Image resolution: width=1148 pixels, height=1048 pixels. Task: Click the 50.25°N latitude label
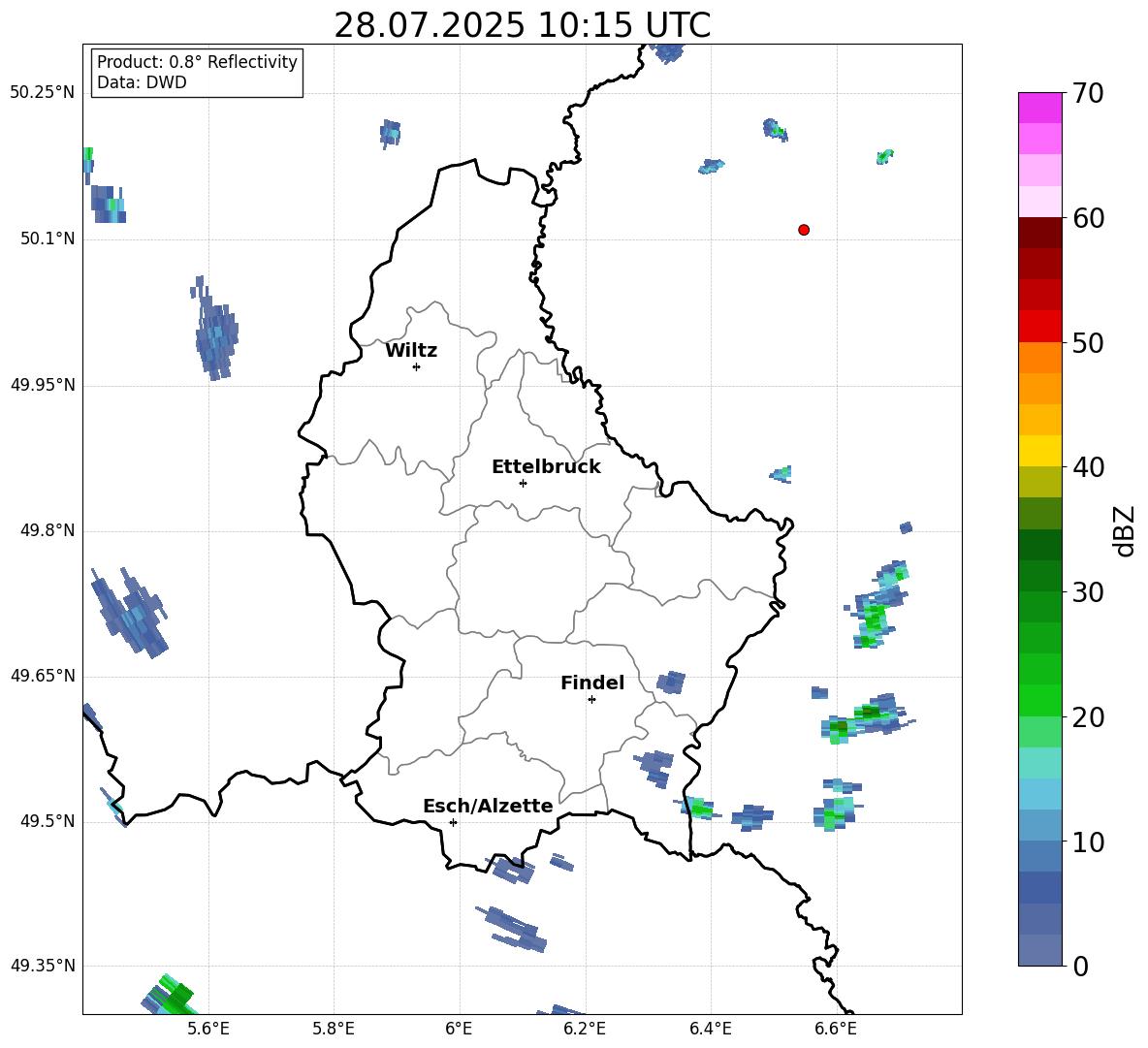[43, 93]
